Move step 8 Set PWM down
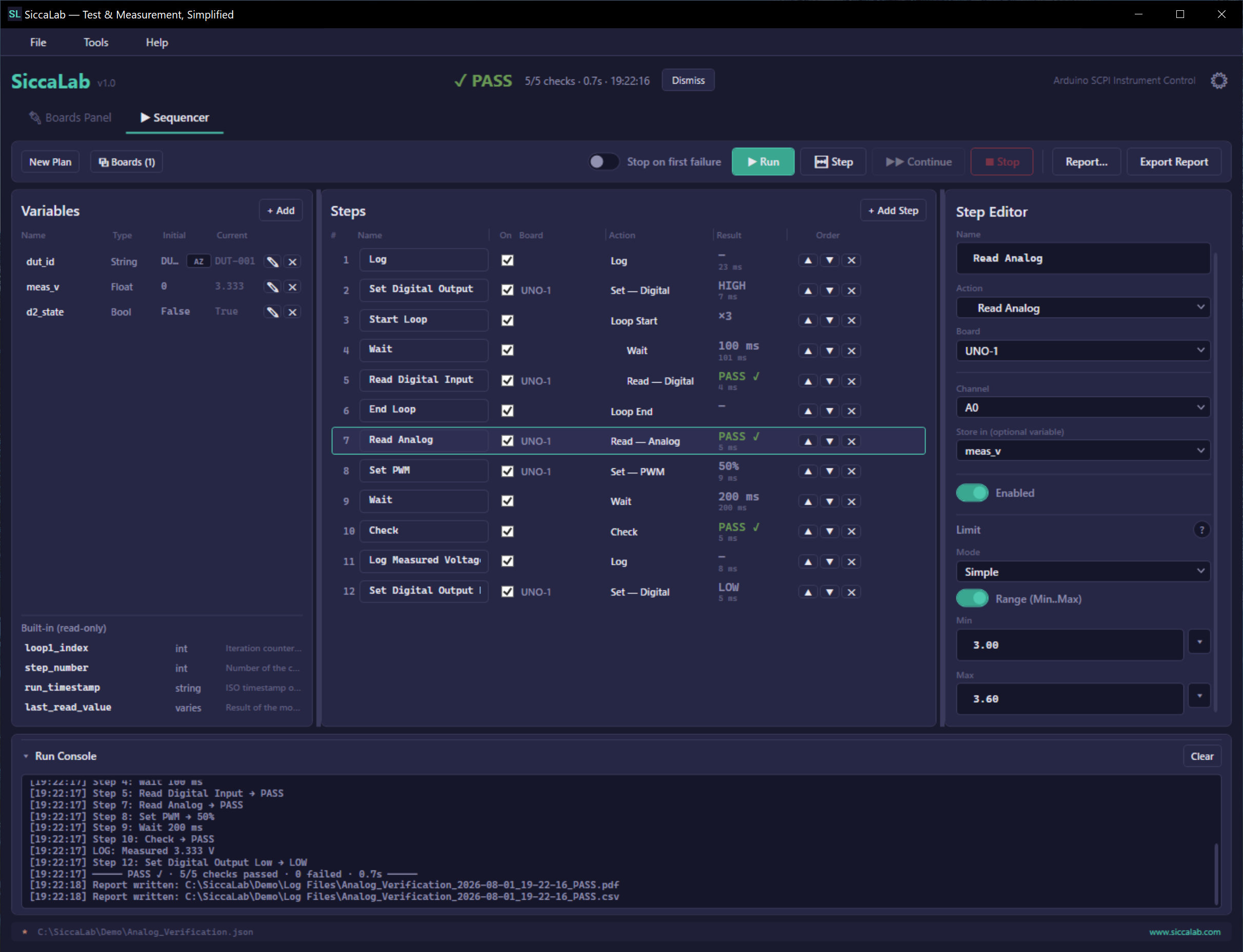Image resolution: width=1243 pixels, height=952 pixels. (x=829, y=471)
